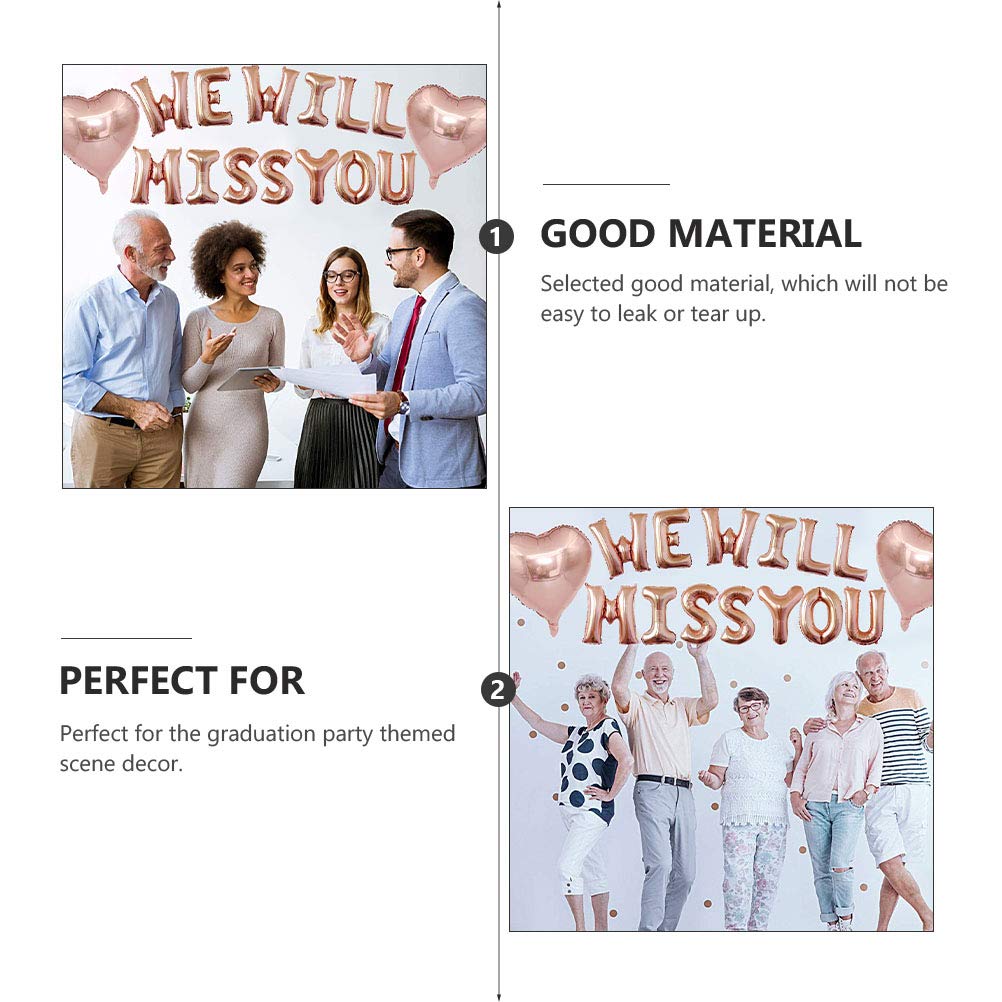Open the dancing seniors photo thumbnail
The image size is (1002, 1002).
pos(721,719)
